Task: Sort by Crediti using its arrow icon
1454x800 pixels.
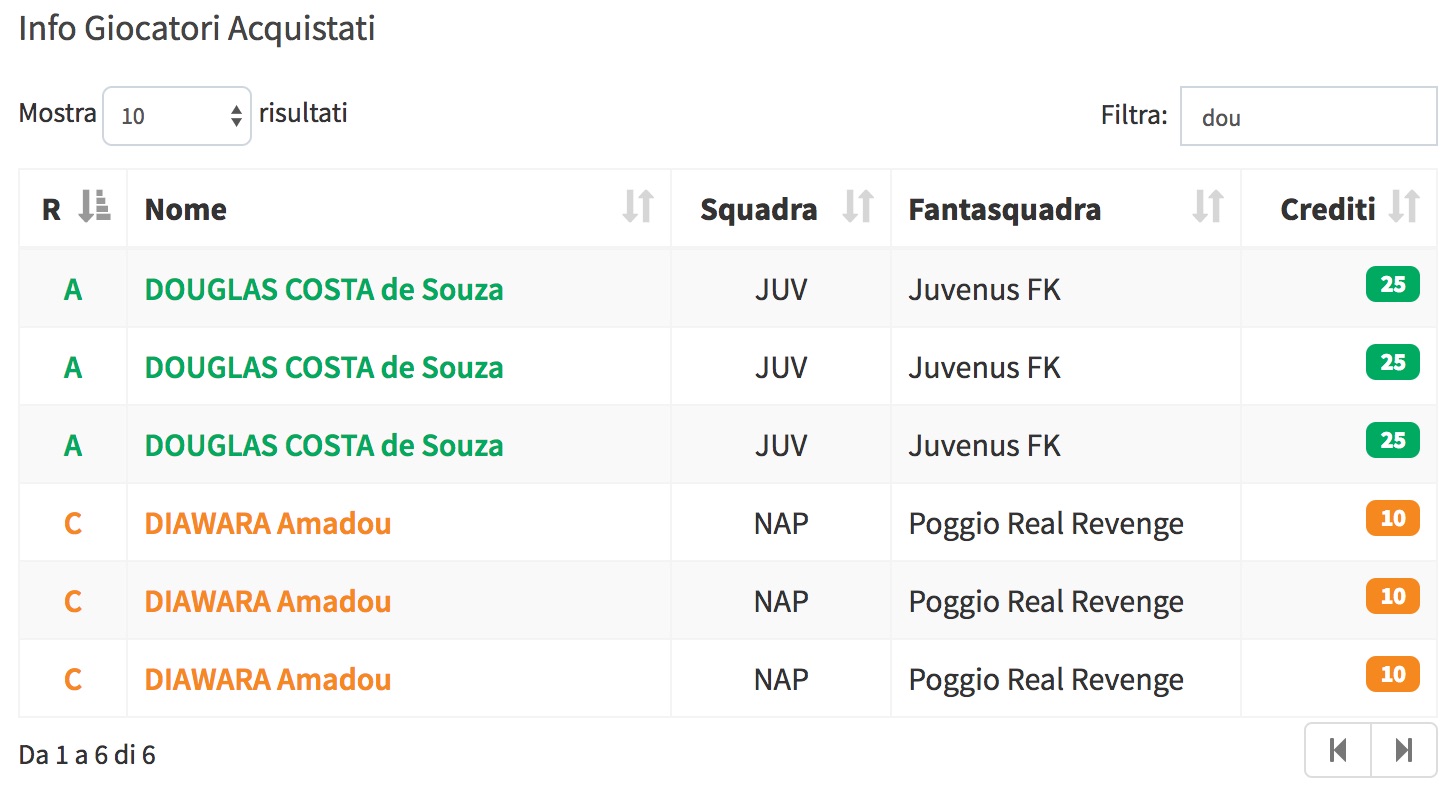Action: click(1404, 206)
